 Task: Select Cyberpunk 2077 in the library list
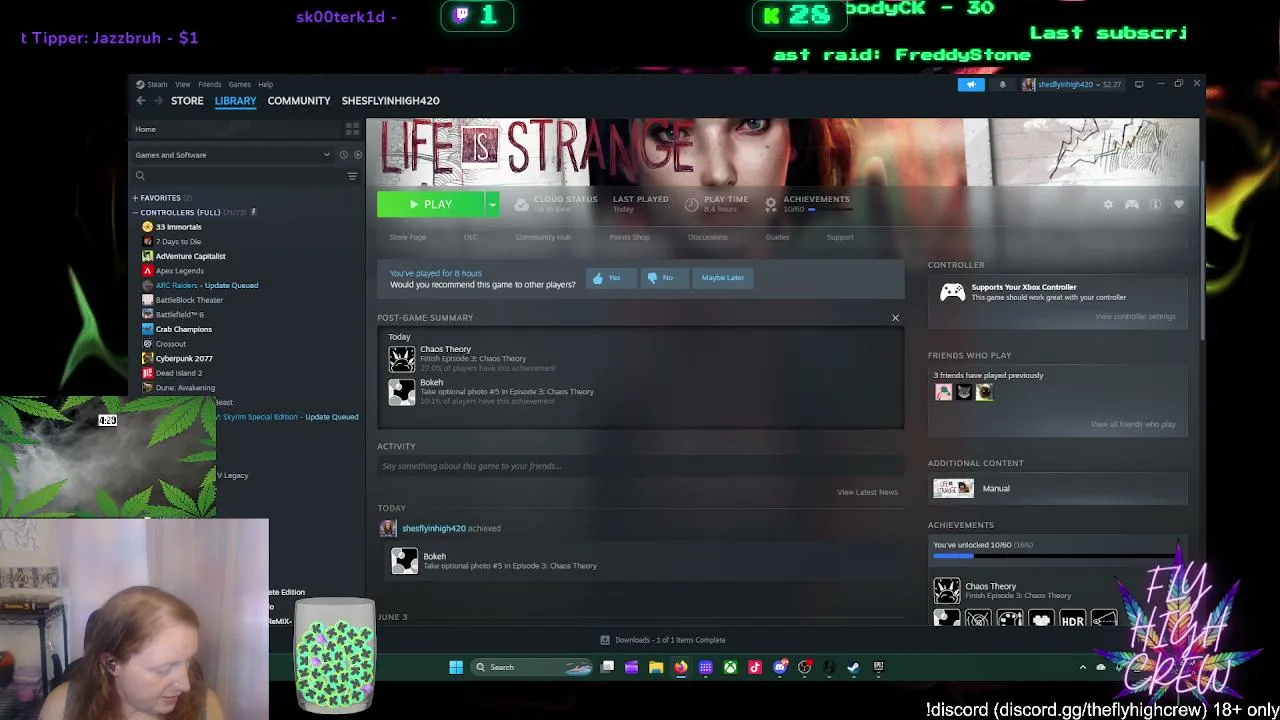(x=184, y=358)
